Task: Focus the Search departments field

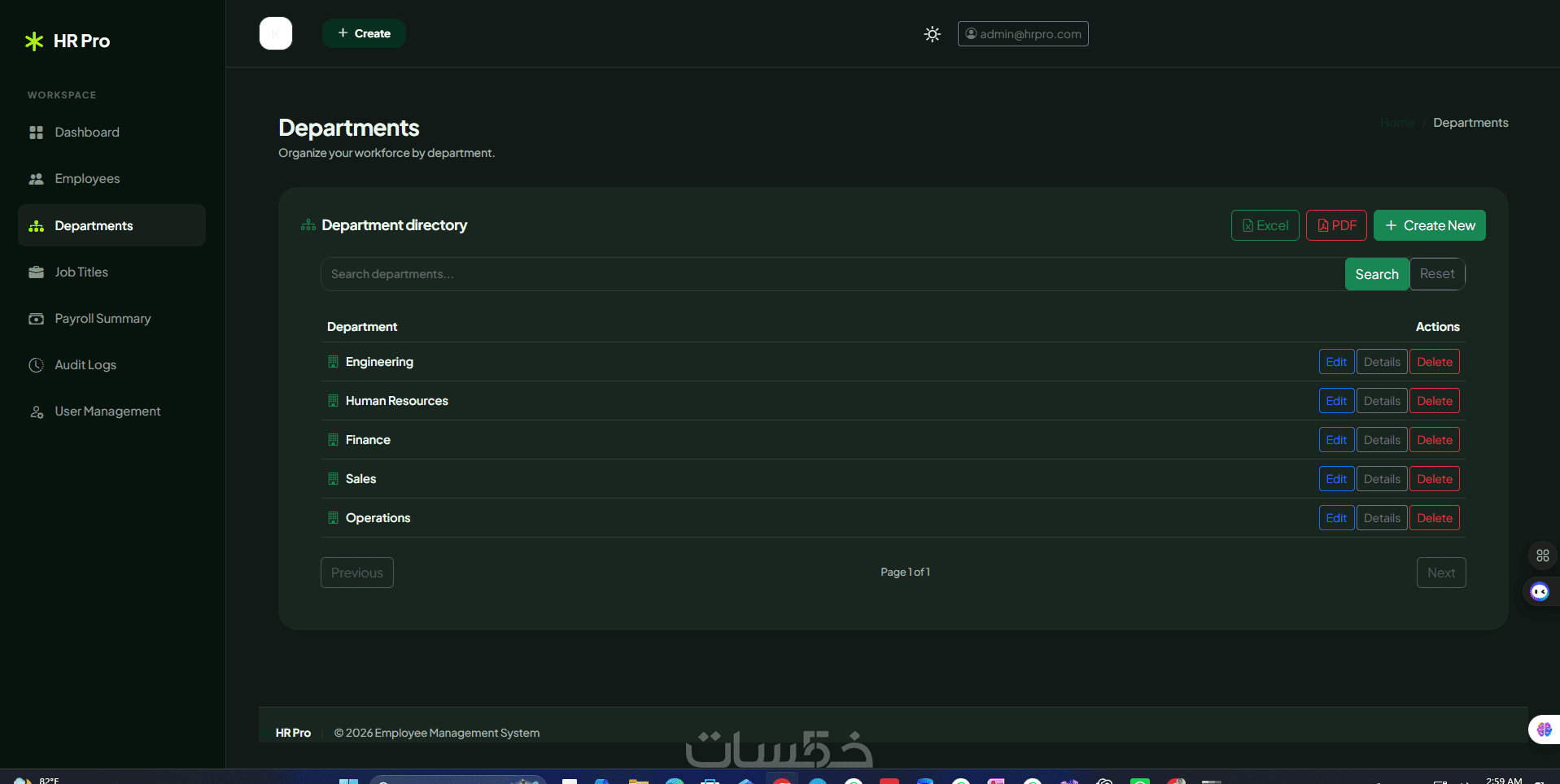Action: coord(832,274)
